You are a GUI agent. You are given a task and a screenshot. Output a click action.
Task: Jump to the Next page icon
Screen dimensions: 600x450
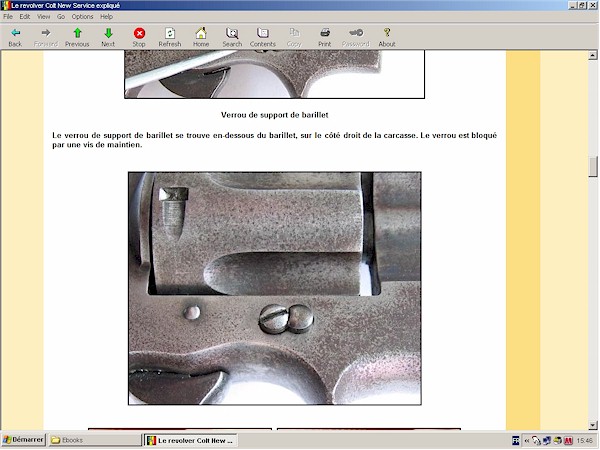tap(108, 34)
